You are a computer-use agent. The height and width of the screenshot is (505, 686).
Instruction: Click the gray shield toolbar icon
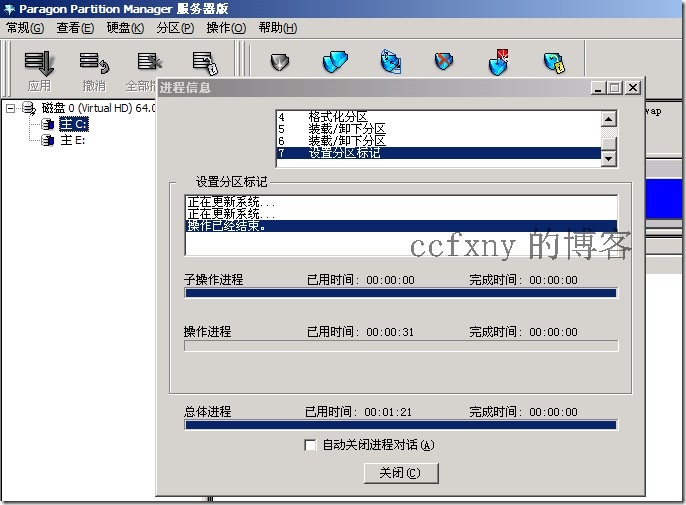click(x=280, y=62)
